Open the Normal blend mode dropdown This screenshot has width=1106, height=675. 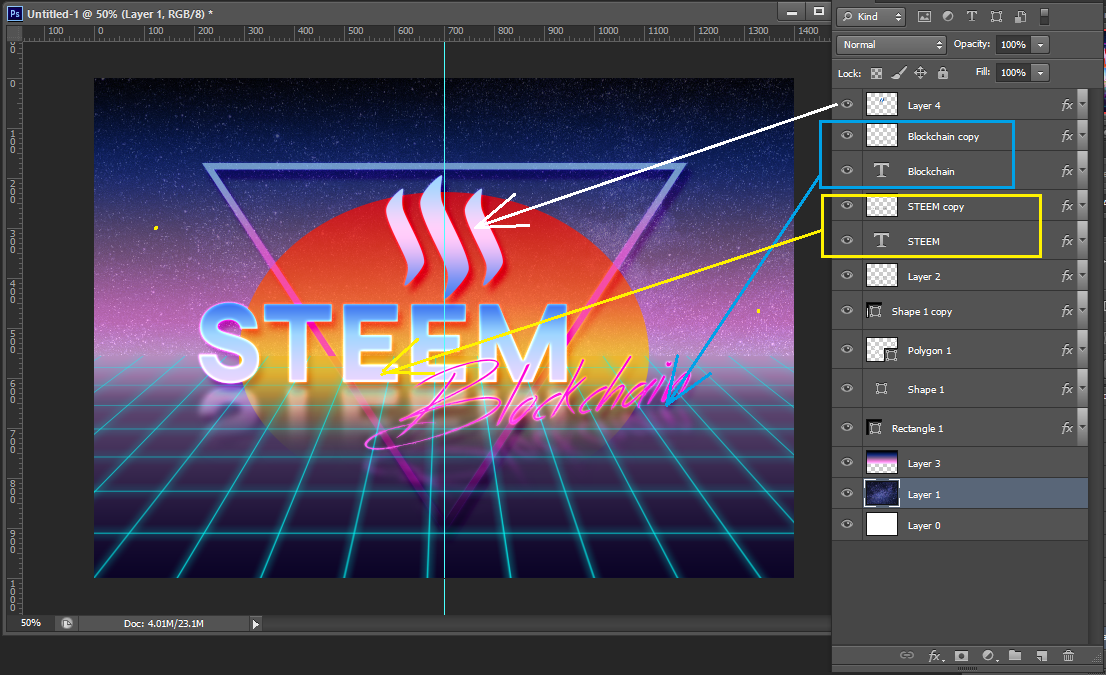click(891, 45)
